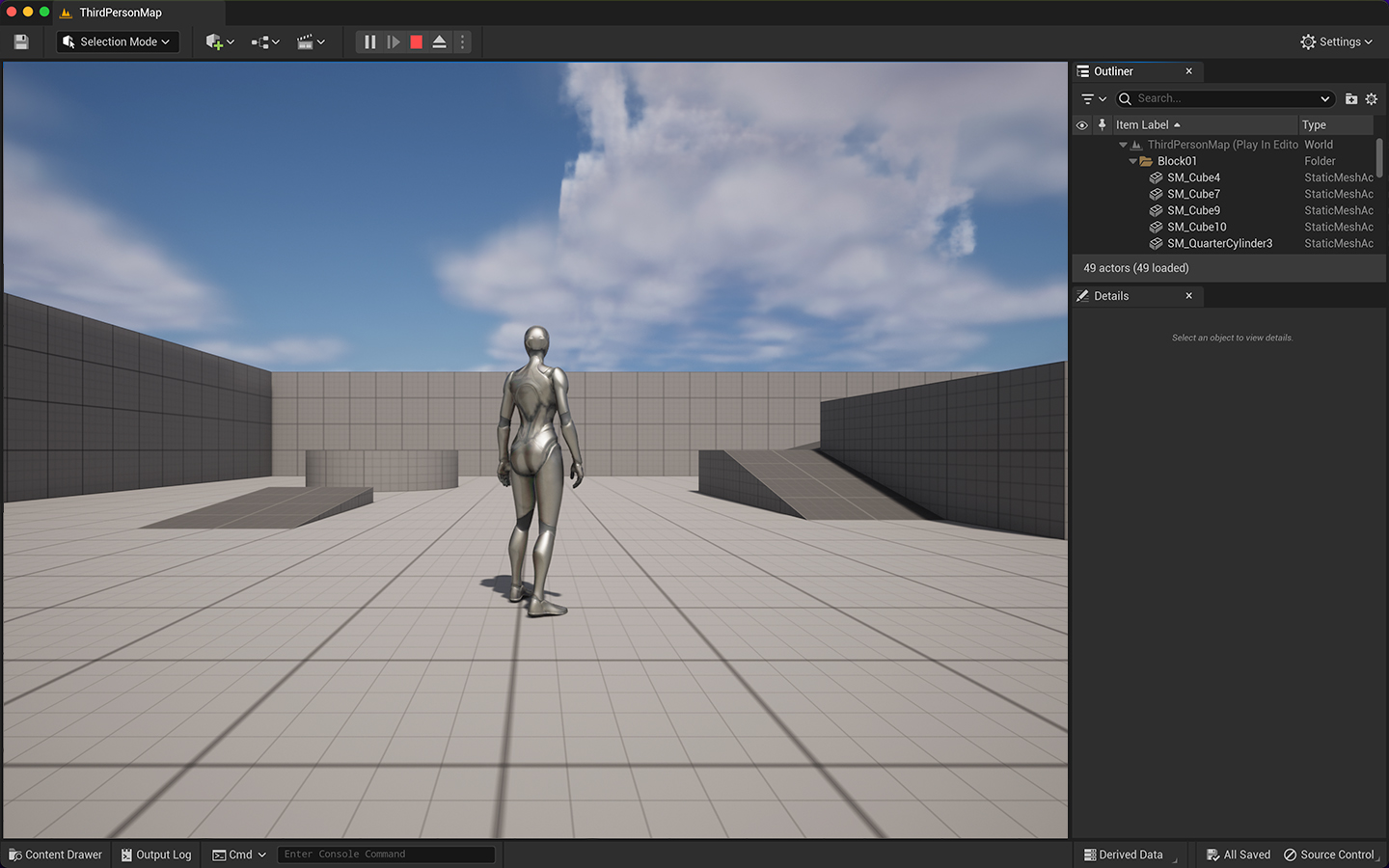The height and width of the screenshot is (868, 1389).
Task: Open the Cinematics clapperboard menu
Action: pos(310,41)
